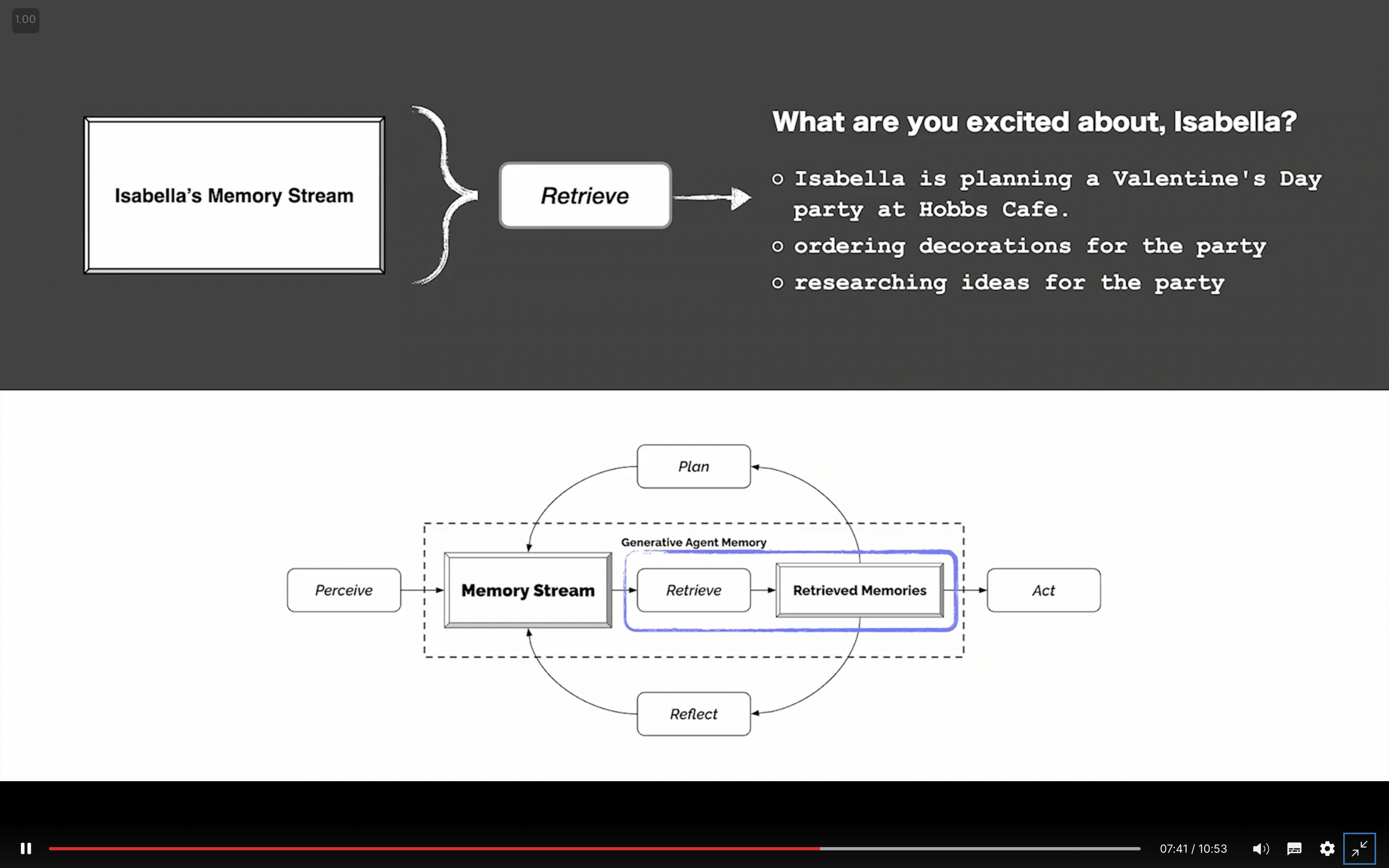The image size is (1389, 868).
Task: Mute the video volume
Action: 1260,848
